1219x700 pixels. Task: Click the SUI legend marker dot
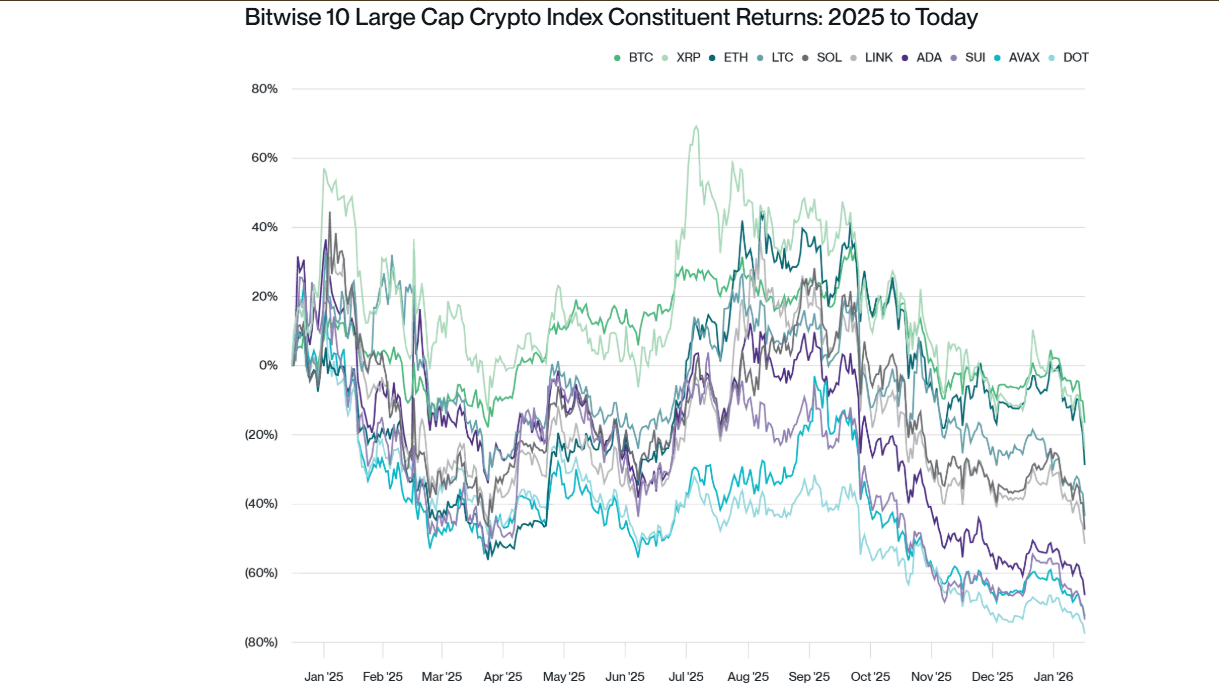pos(954,58)
